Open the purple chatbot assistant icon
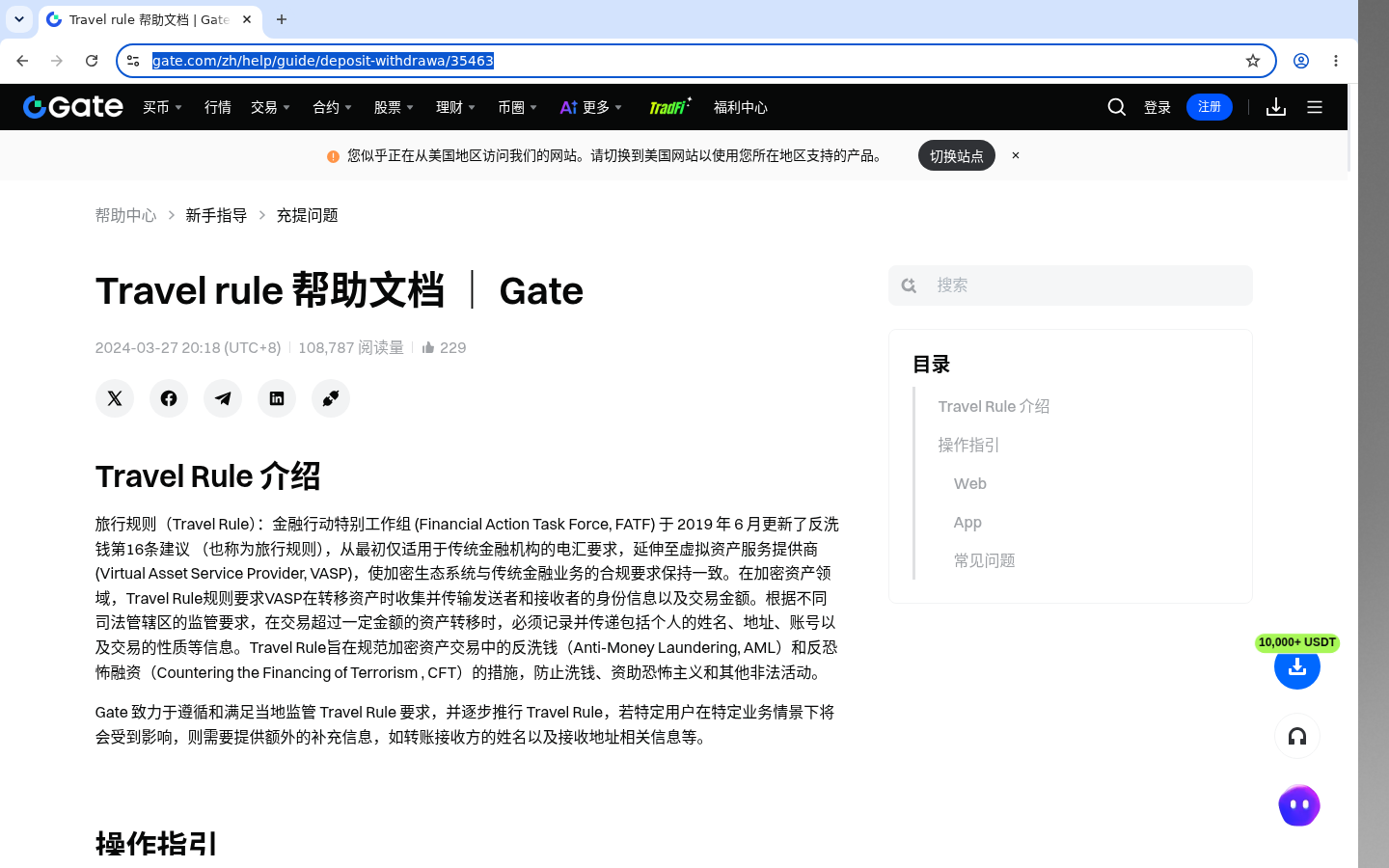1389x868 pixels. click(1298, 805)
